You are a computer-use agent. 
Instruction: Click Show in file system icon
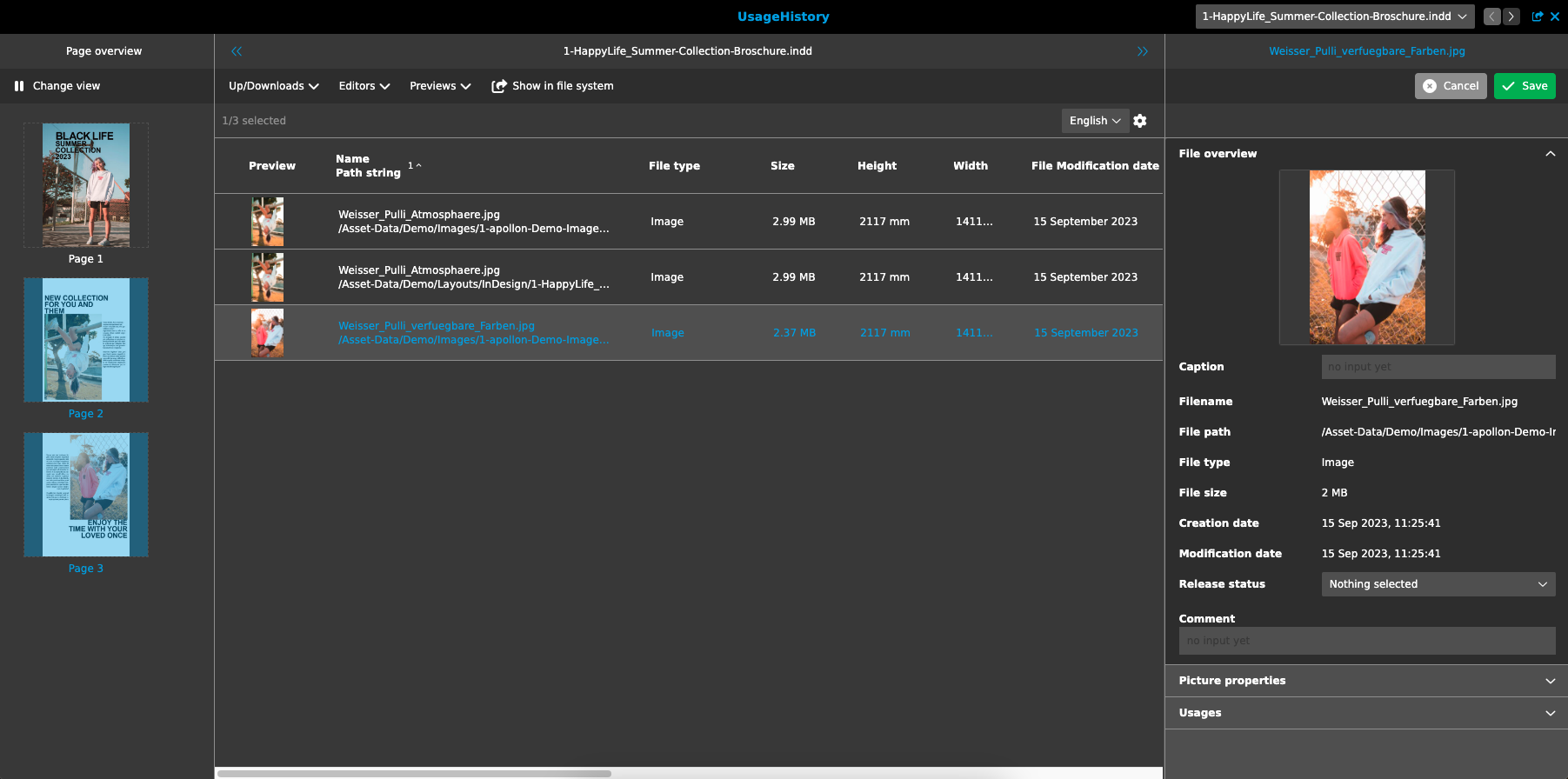click(499, 86)
